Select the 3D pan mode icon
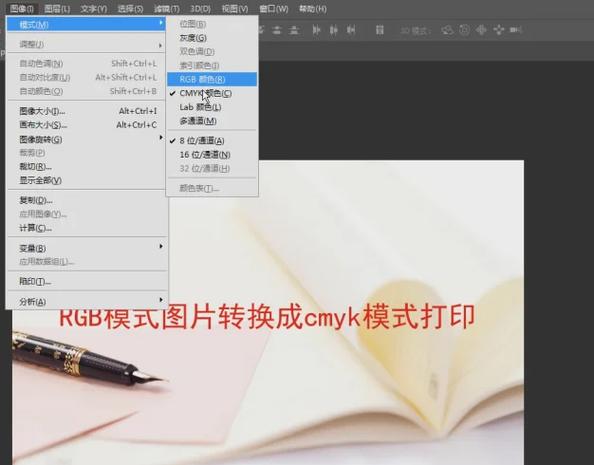 click(481, 30)
